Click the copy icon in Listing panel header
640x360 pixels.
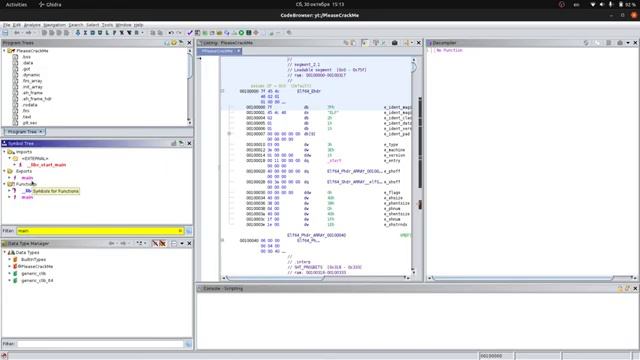pyautogui.click(x=346, y=42)
